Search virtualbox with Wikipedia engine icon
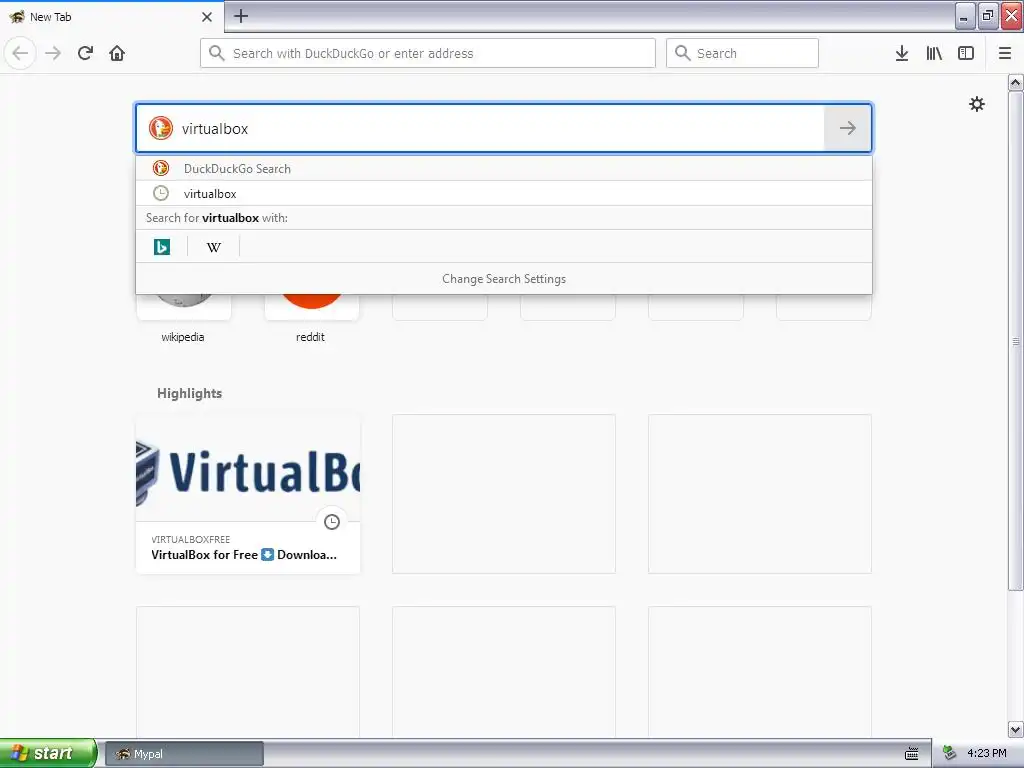Viewport: 1024px width, 768px height. tap(214, 247)
